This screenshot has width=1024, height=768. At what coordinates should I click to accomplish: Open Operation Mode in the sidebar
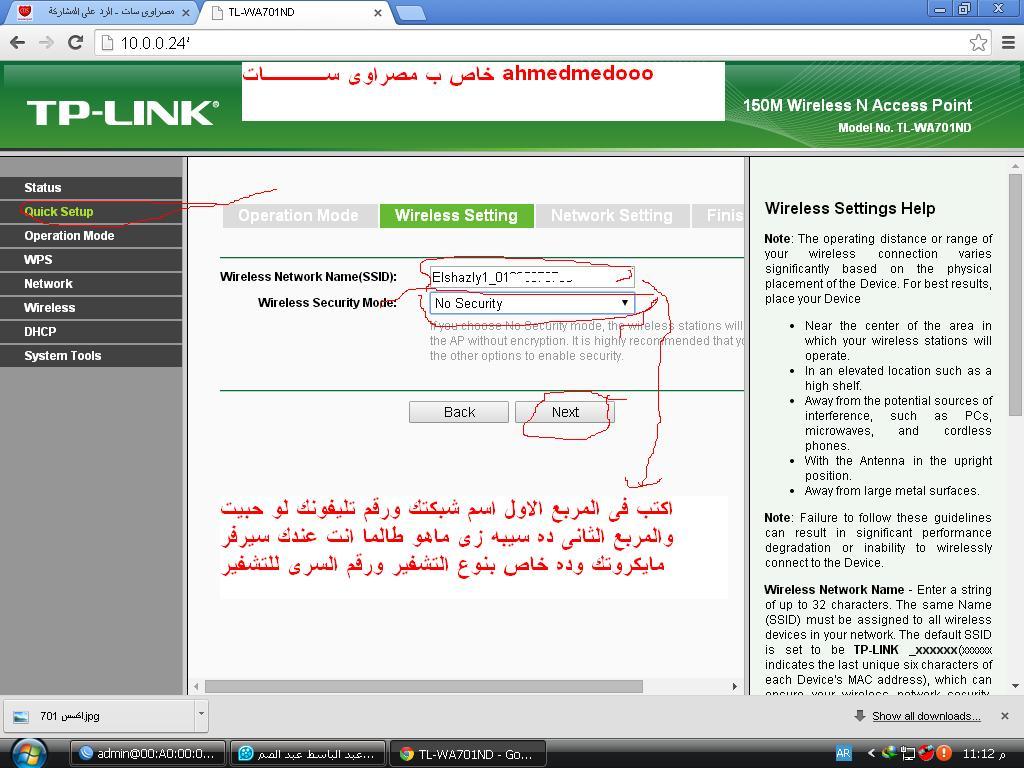click(x=91, y=236)
